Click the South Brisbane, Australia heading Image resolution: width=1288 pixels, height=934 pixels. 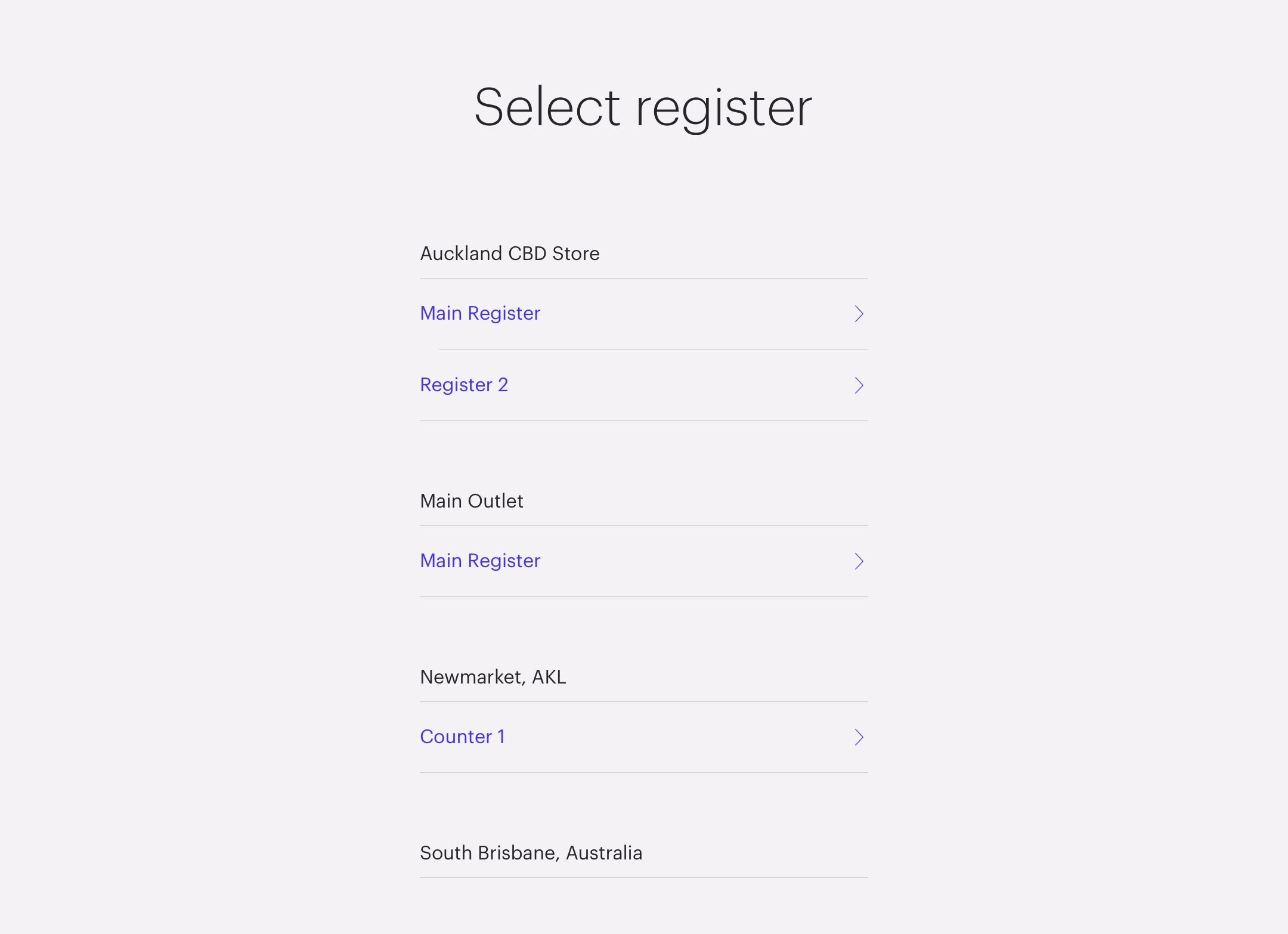(531, 853)
